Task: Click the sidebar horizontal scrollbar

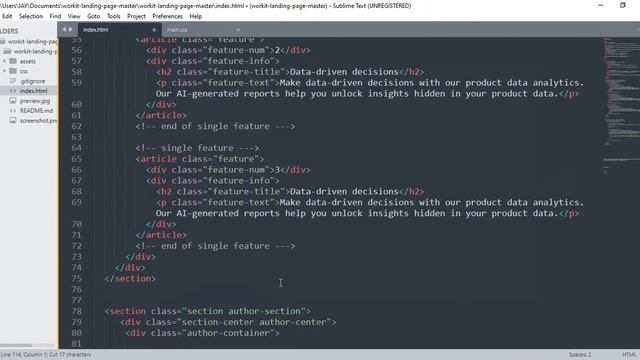Action: (16, 346)
